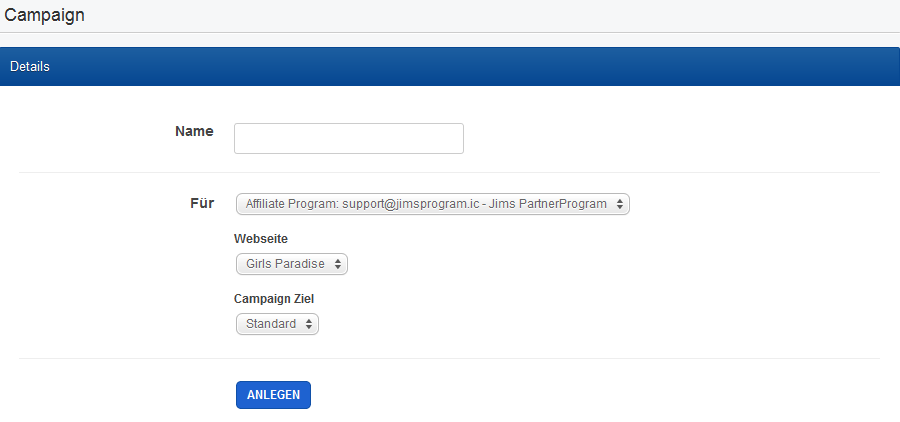Open the Affiliate Program dropdown next to Für

coord(432,204)
